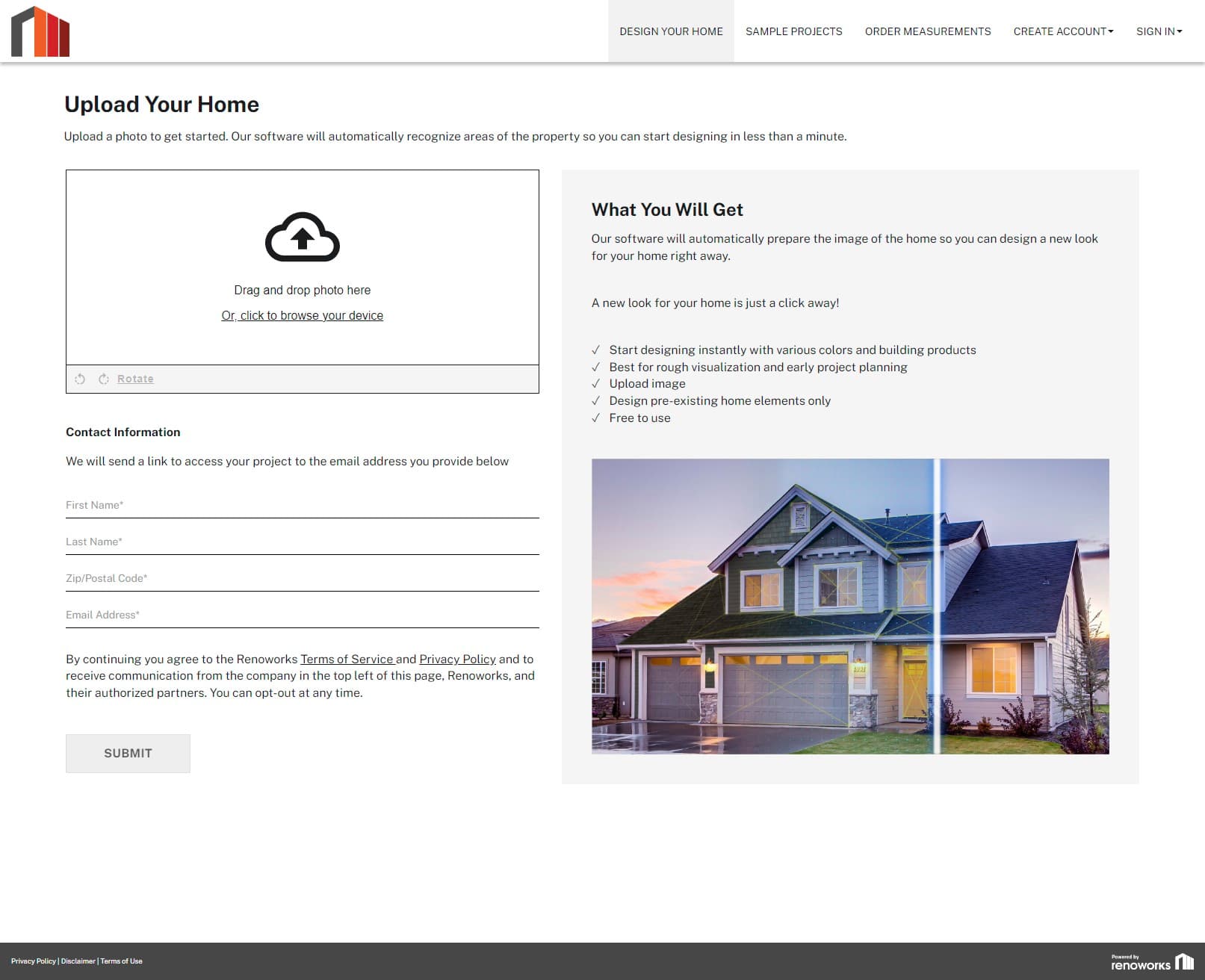
Task: Open the footer Terms of Use link
Action: tap(121, 961)
